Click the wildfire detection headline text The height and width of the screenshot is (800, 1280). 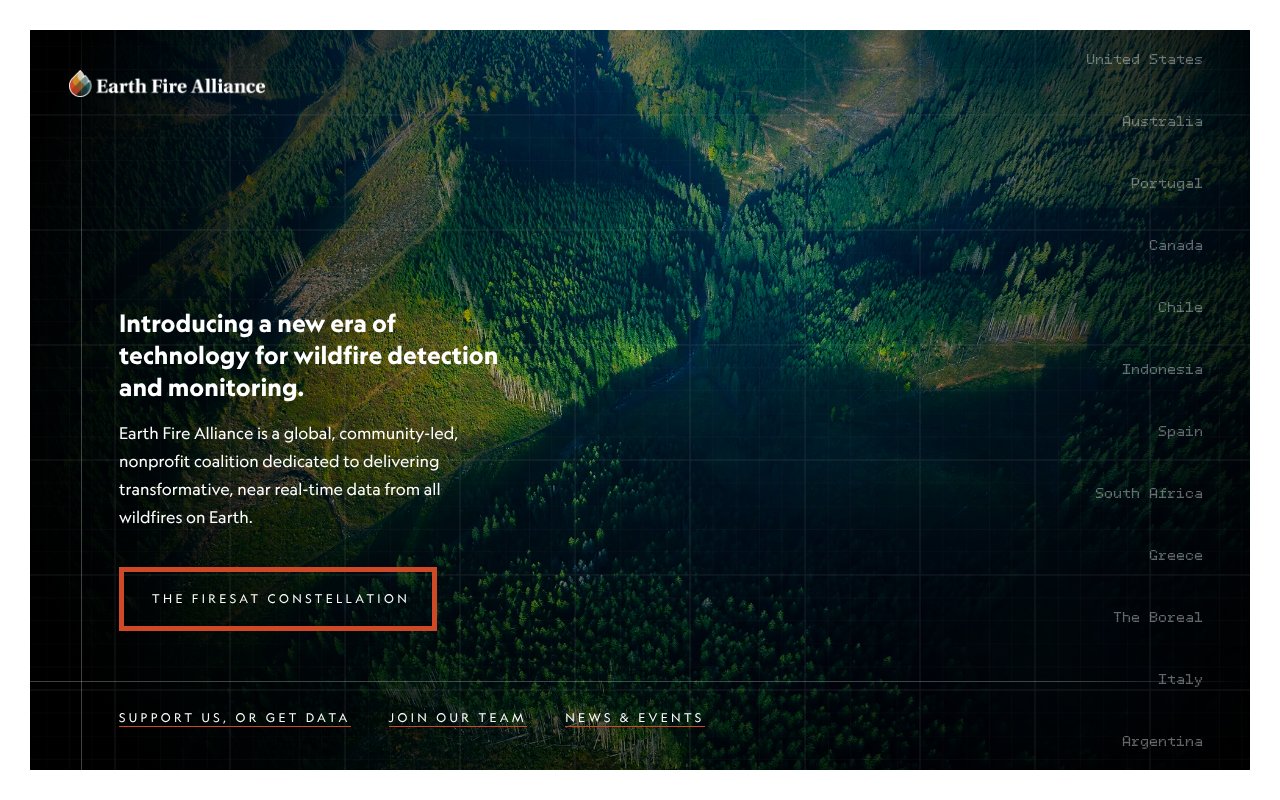coord(308,356)
